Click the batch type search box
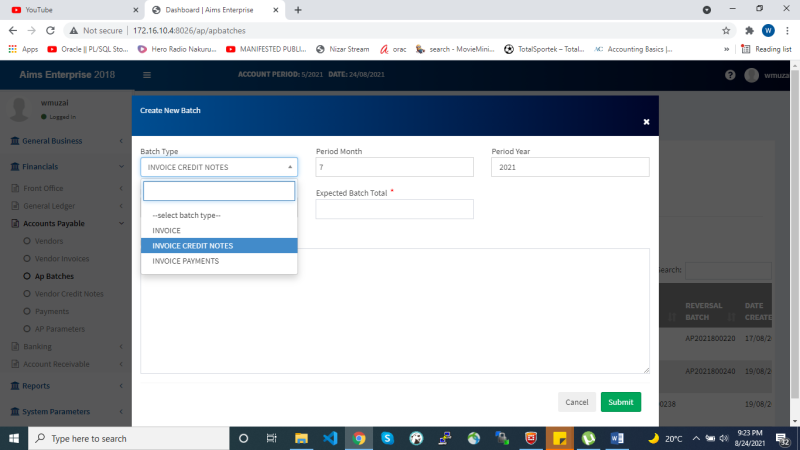Screen dimensions: 800x450 tap(219, 191)
